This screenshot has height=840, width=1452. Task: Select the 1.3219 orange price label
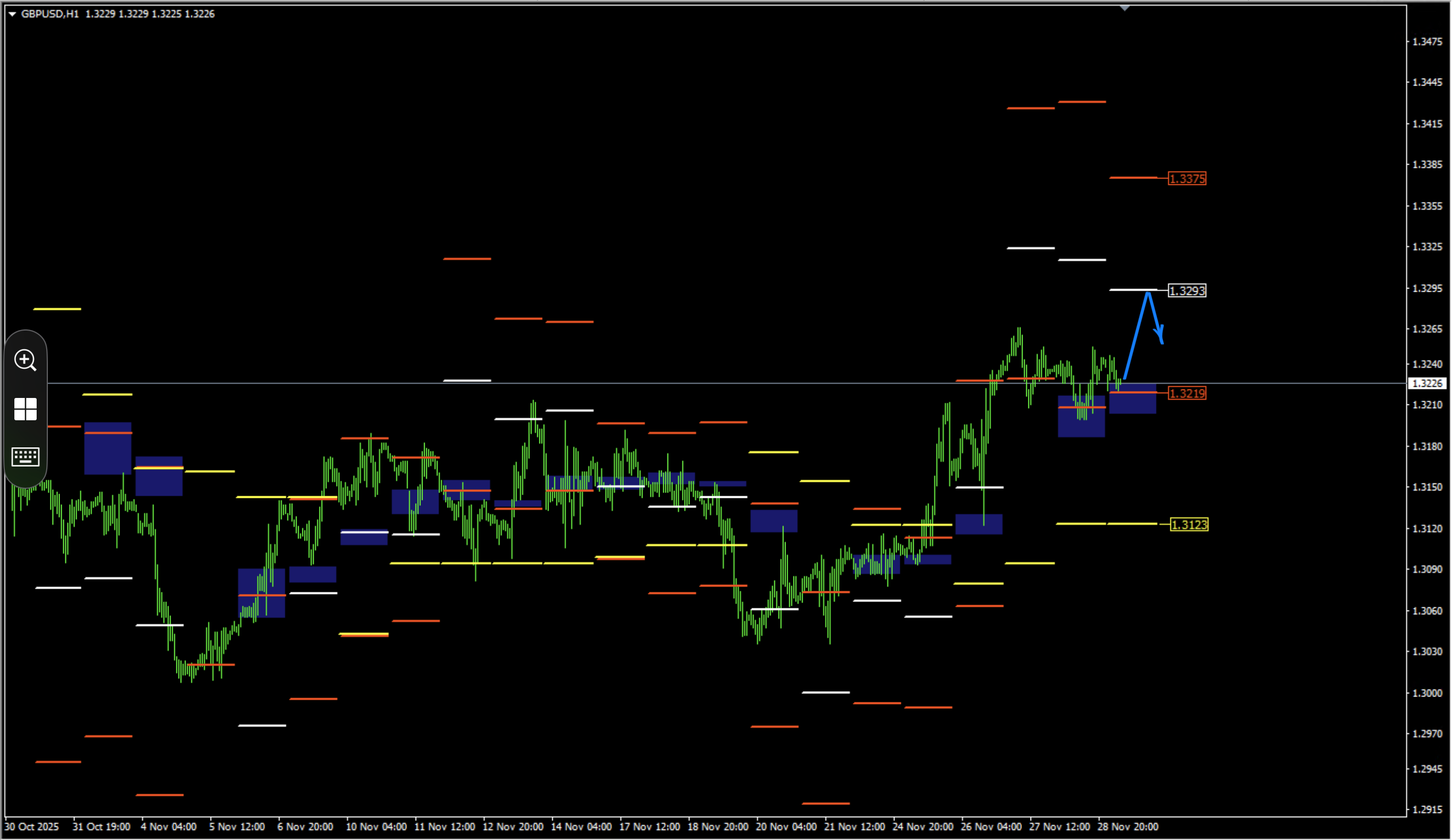[x=1187, y=394]
